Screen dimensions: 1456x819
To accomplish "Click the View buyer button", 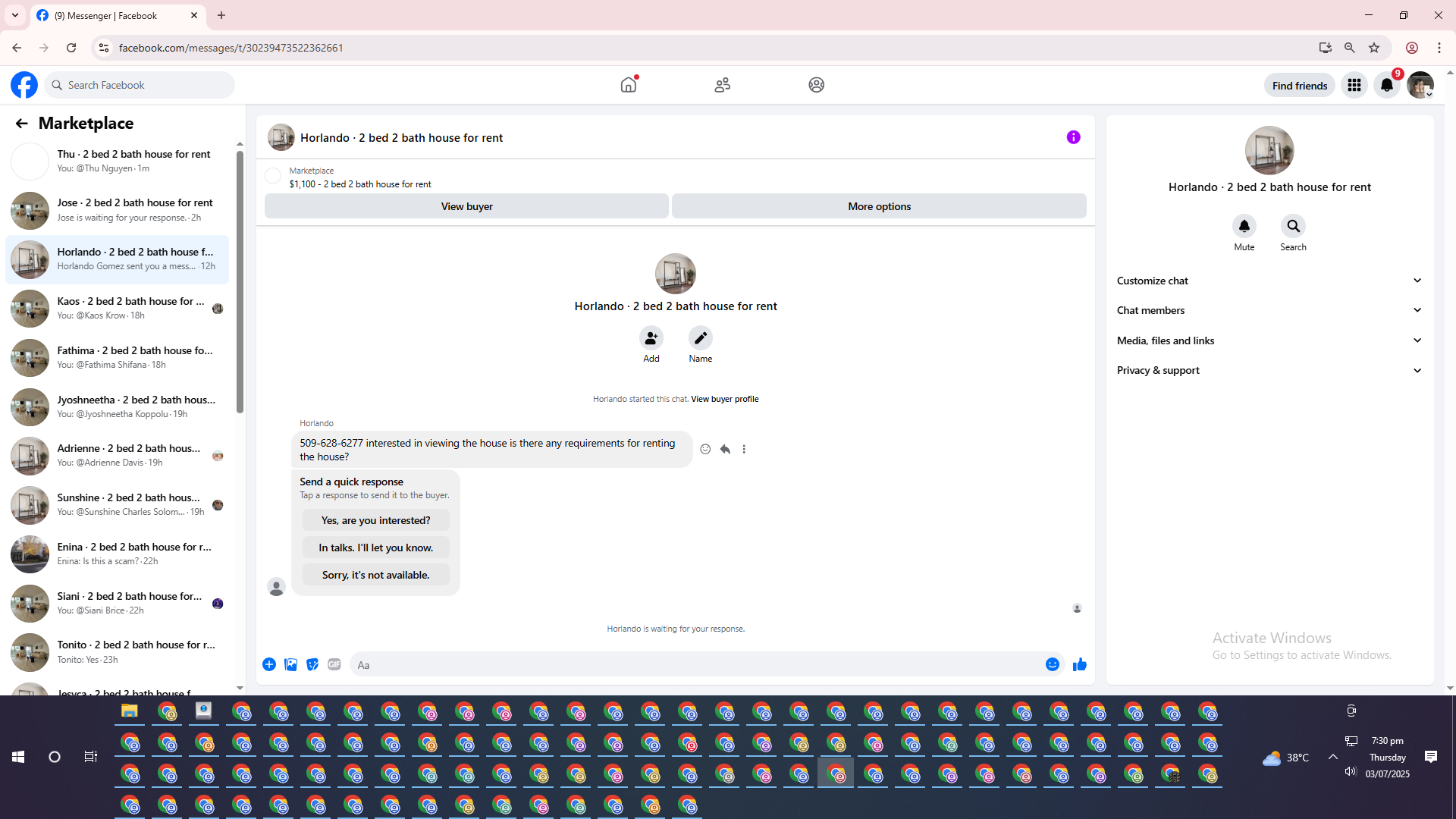I will [x=466, y=206].
